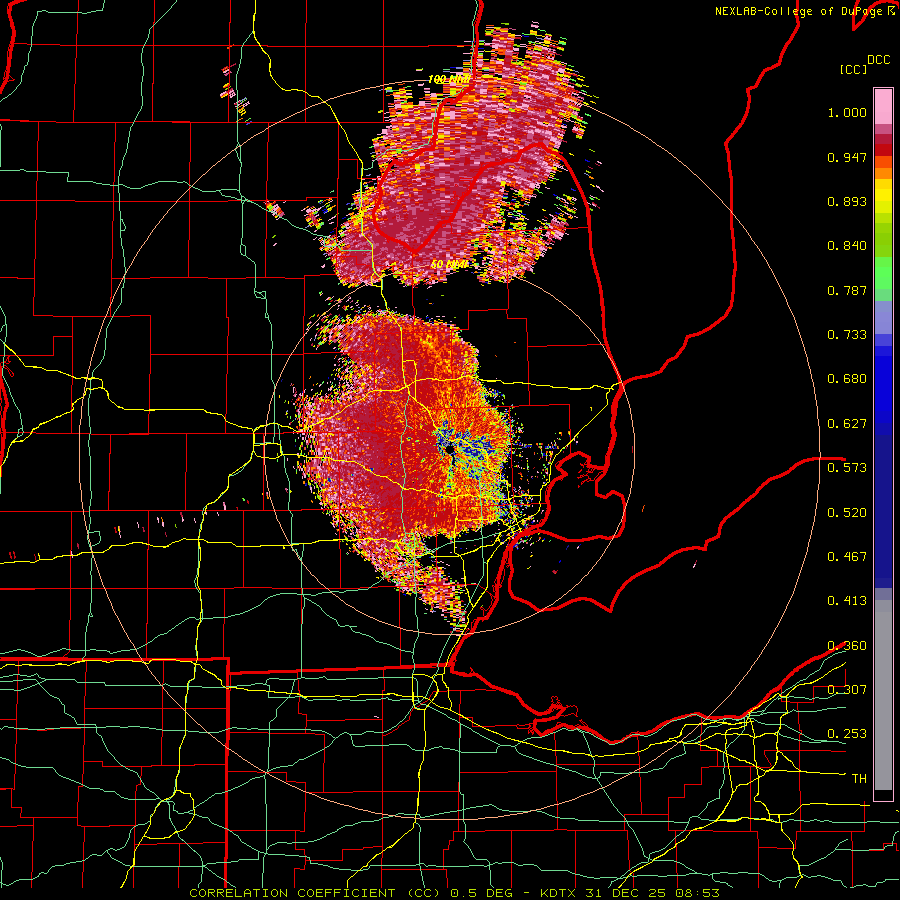
Task: Click the 0.893 legend value
Action: pos(847,201)
